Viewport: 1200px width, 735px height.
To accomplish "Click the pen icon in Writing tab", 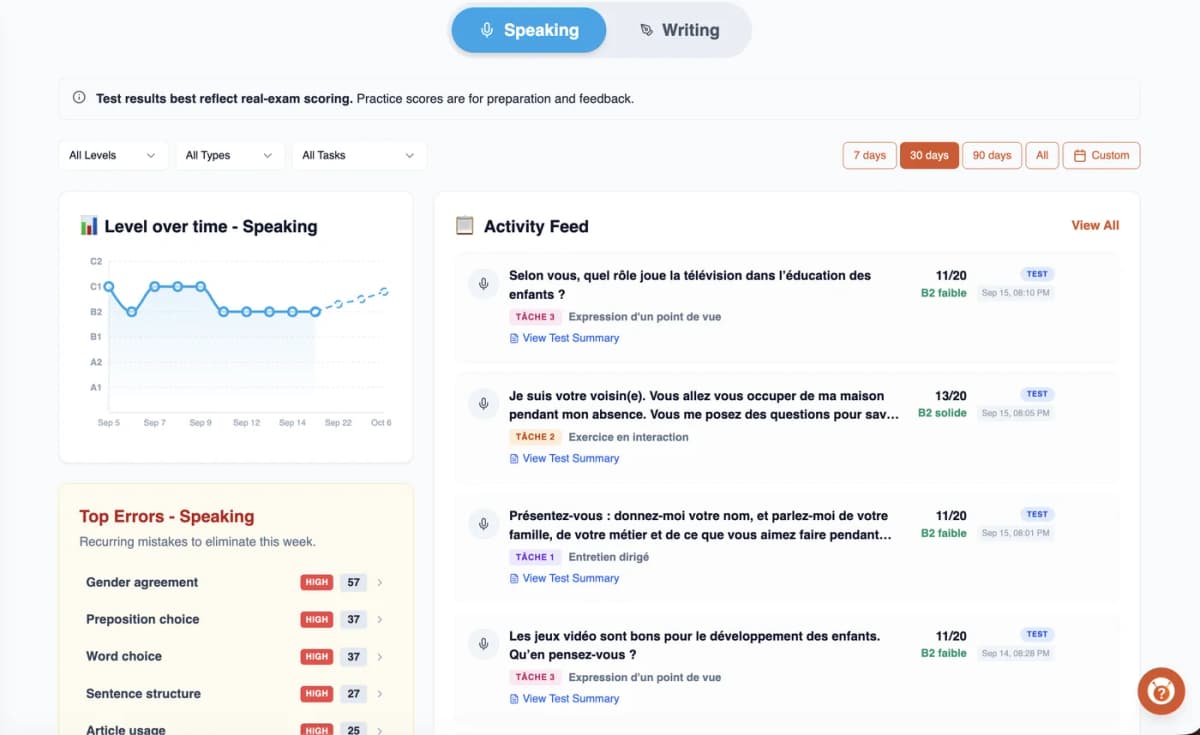I will point(646,30).
